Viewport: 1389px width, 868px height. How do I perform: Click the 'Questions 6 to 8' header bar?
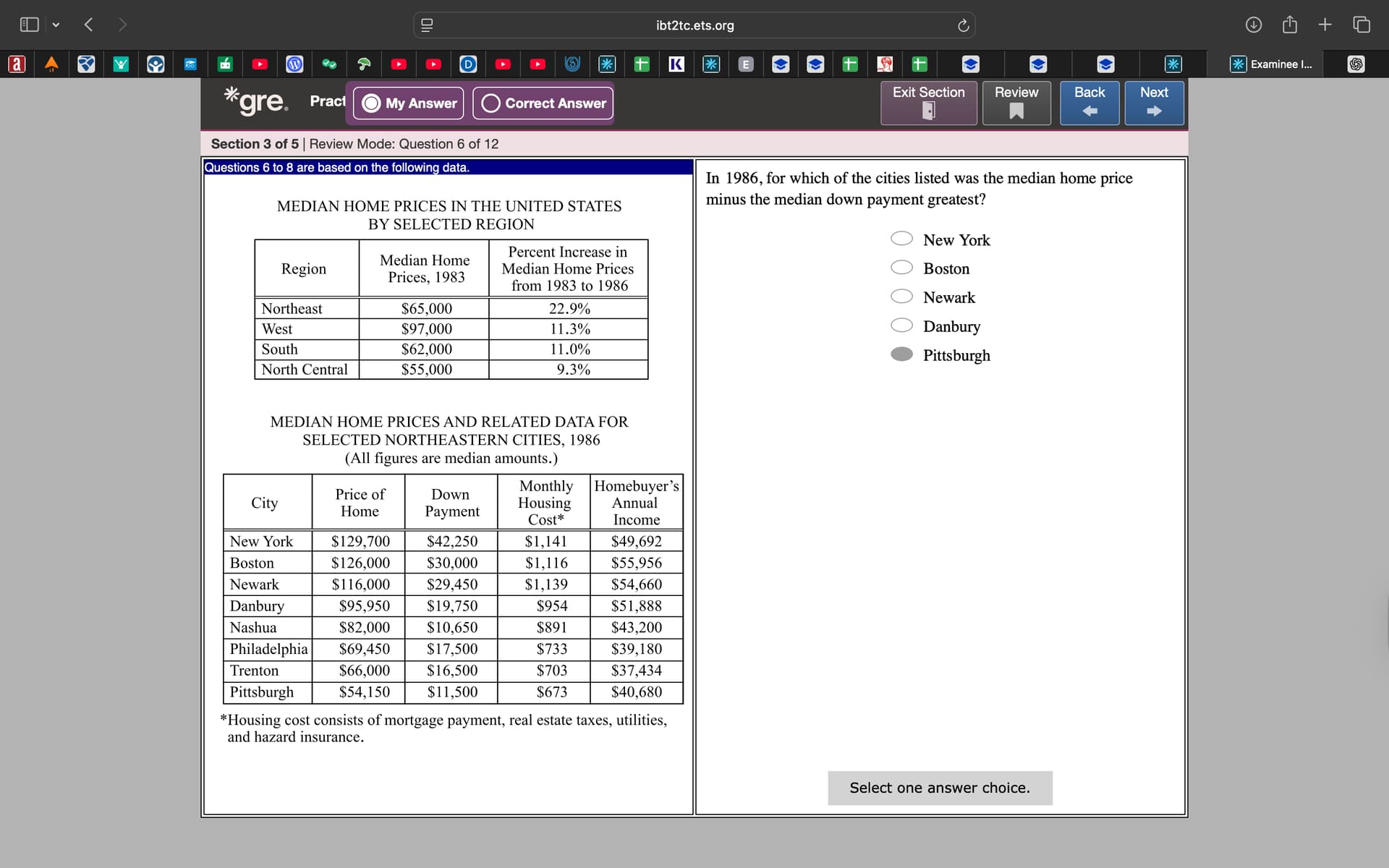pos(448,168)
